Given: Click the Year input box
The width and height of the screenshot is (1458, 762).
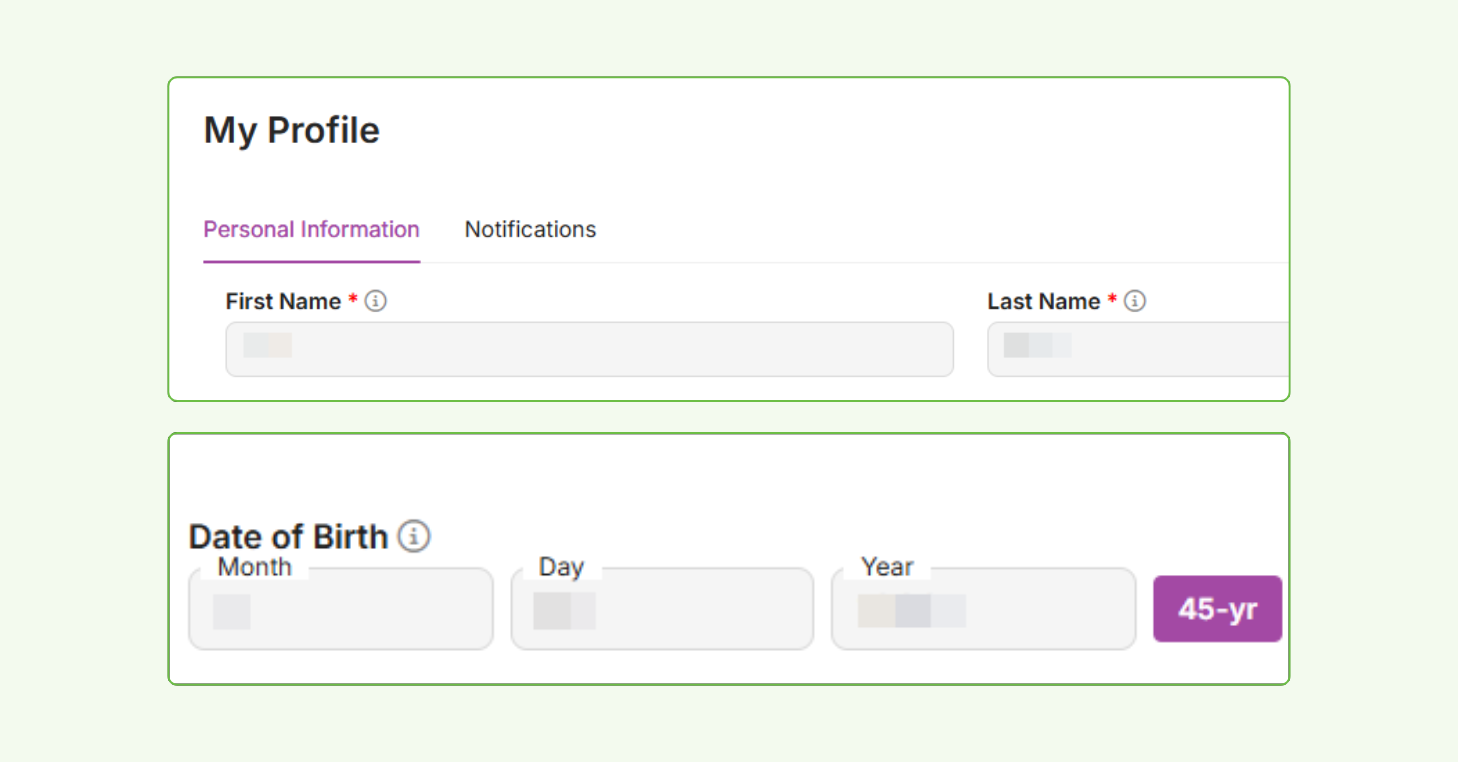Looking at the screenshot, I should pyautogui.click(x=983, y=608).
